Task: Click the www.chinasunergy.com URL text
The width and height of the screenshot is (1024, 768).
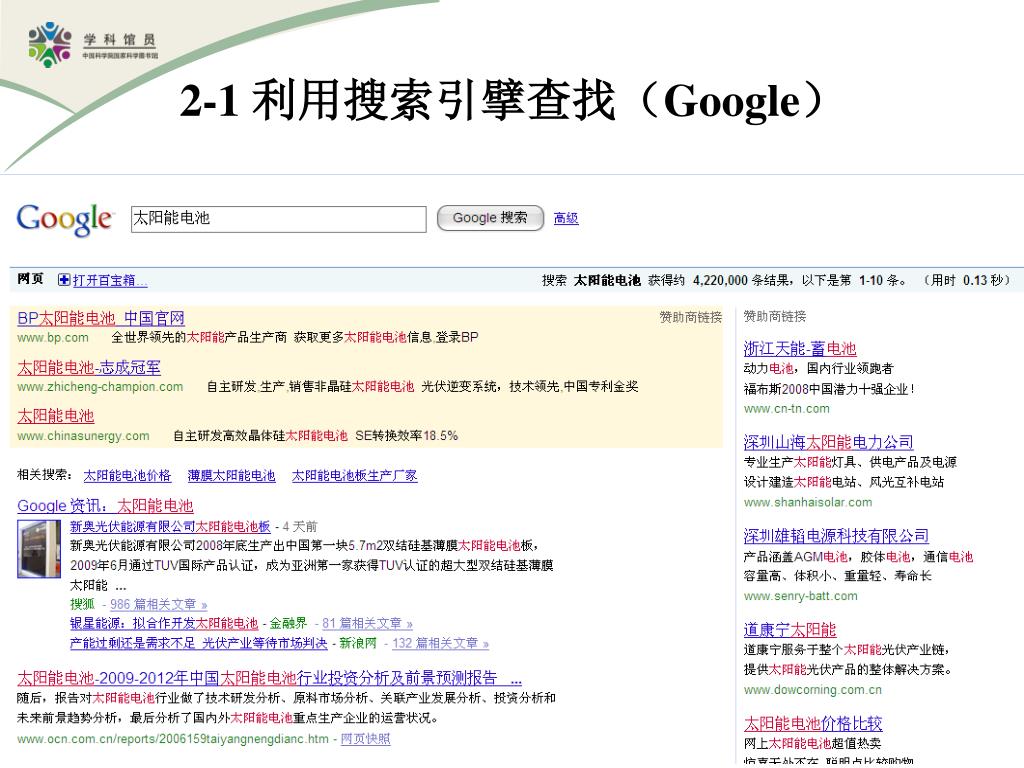Action: (x=83, y=436)
